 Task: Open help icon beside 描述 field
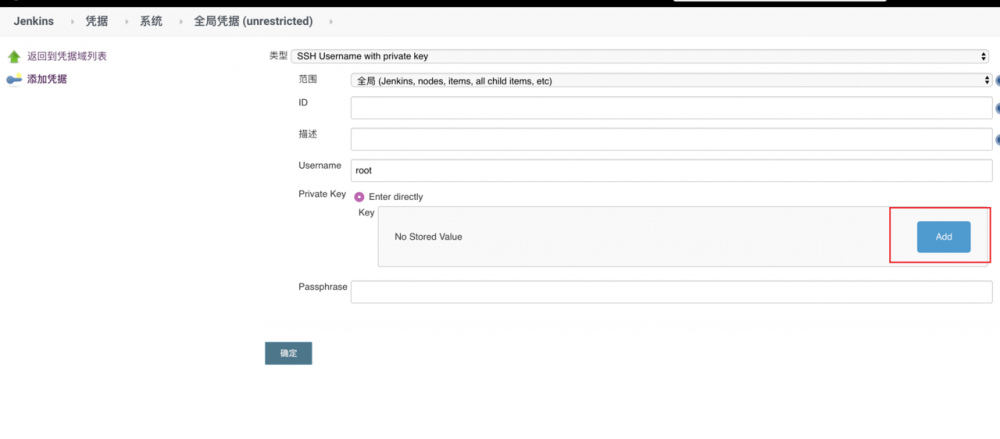coord(997,139)
